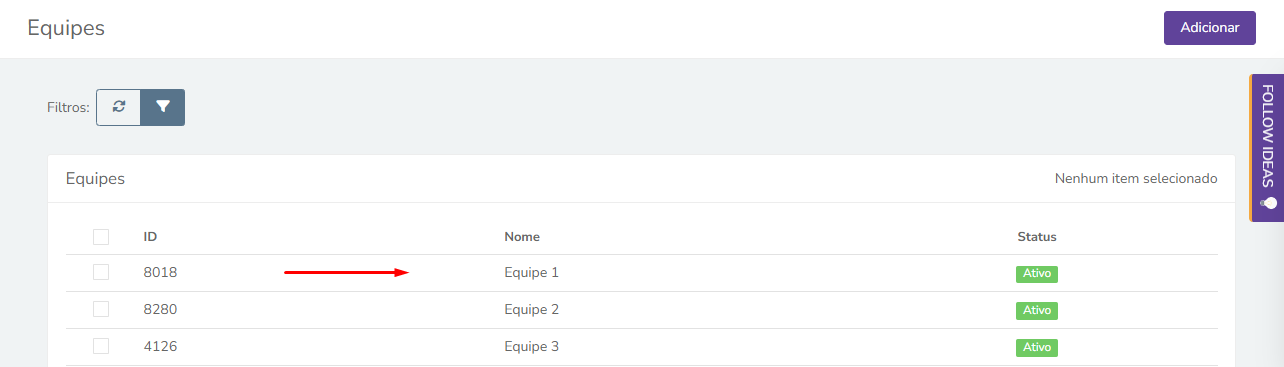Open the Equipe 2 row name
This screenshot has height=367, width=1284.
tap(532, 309)
